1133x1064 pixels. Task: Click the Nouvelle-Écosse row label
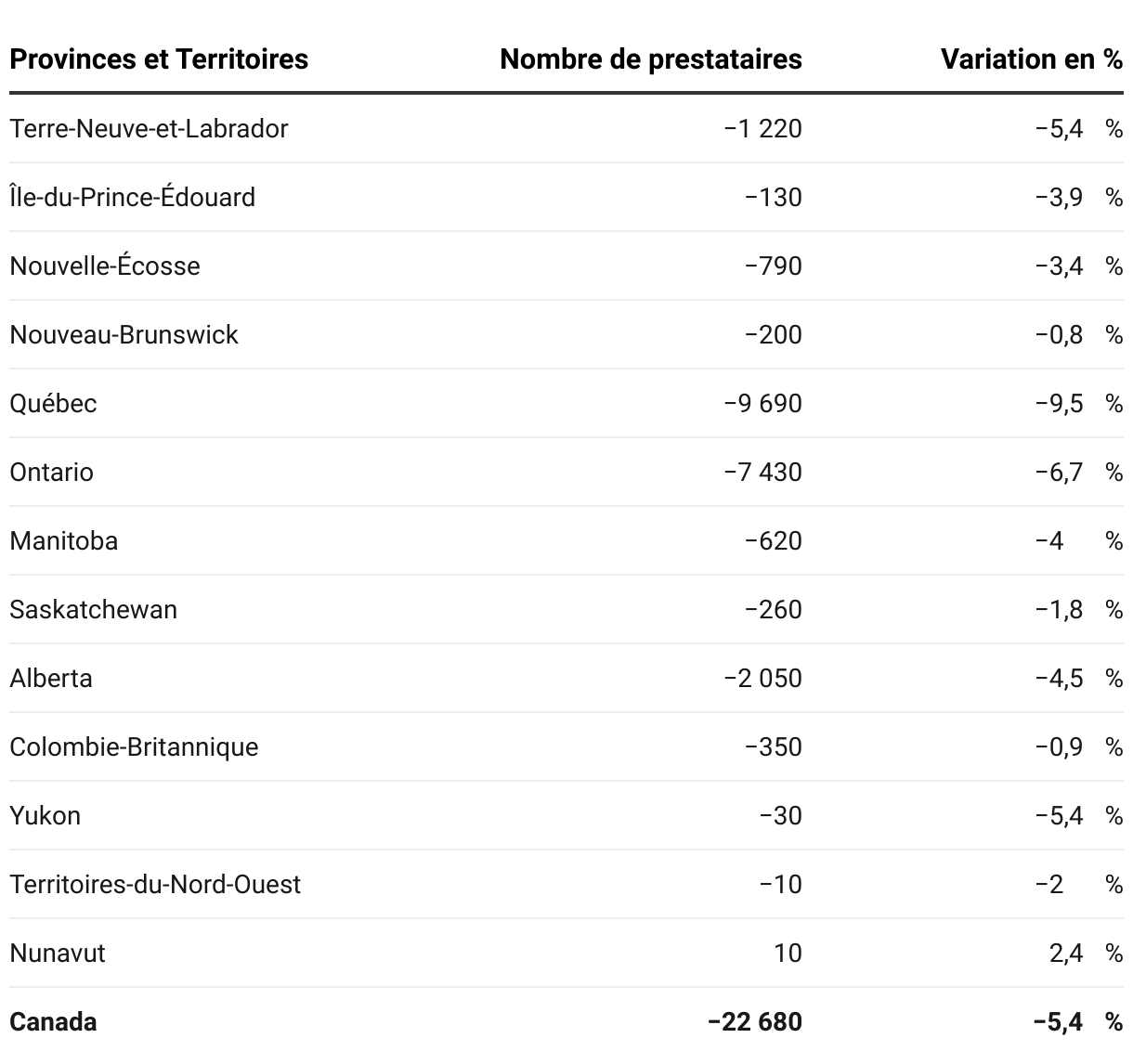[x=105, y=266]
